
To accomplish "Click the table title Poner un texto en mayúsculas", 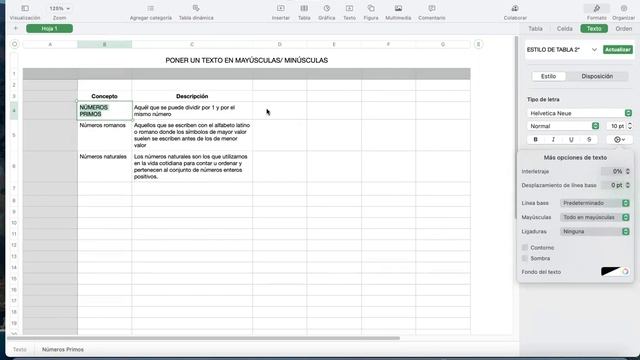I will [x=247, y=60].
